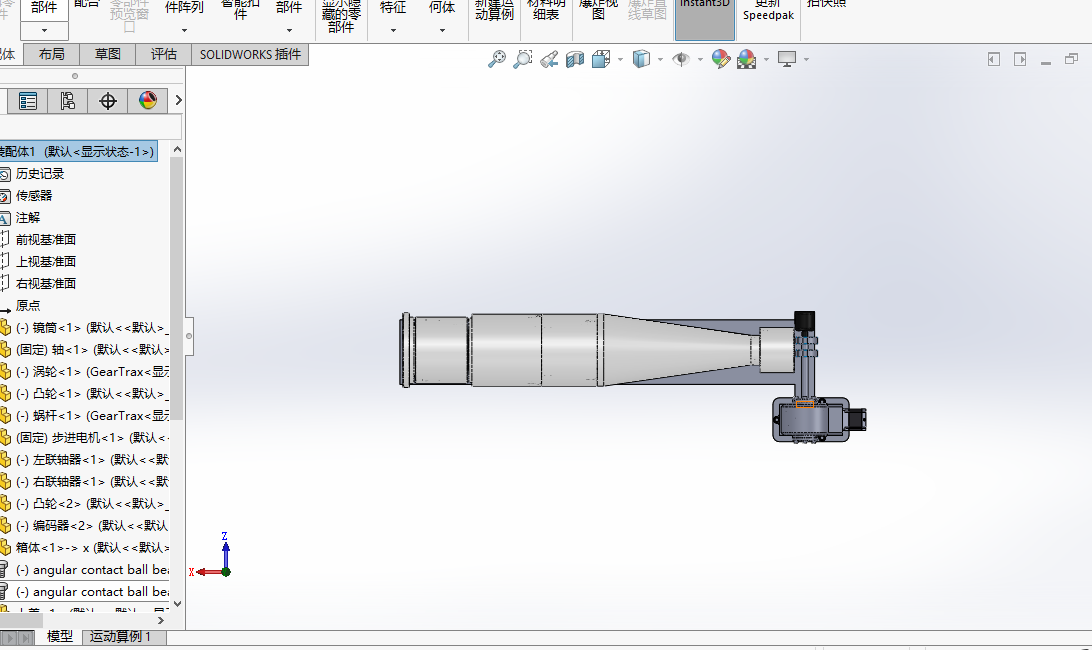1092x650 pixels.
Task: Click the 注解 annotations item
Action: (x=28, y=218)
